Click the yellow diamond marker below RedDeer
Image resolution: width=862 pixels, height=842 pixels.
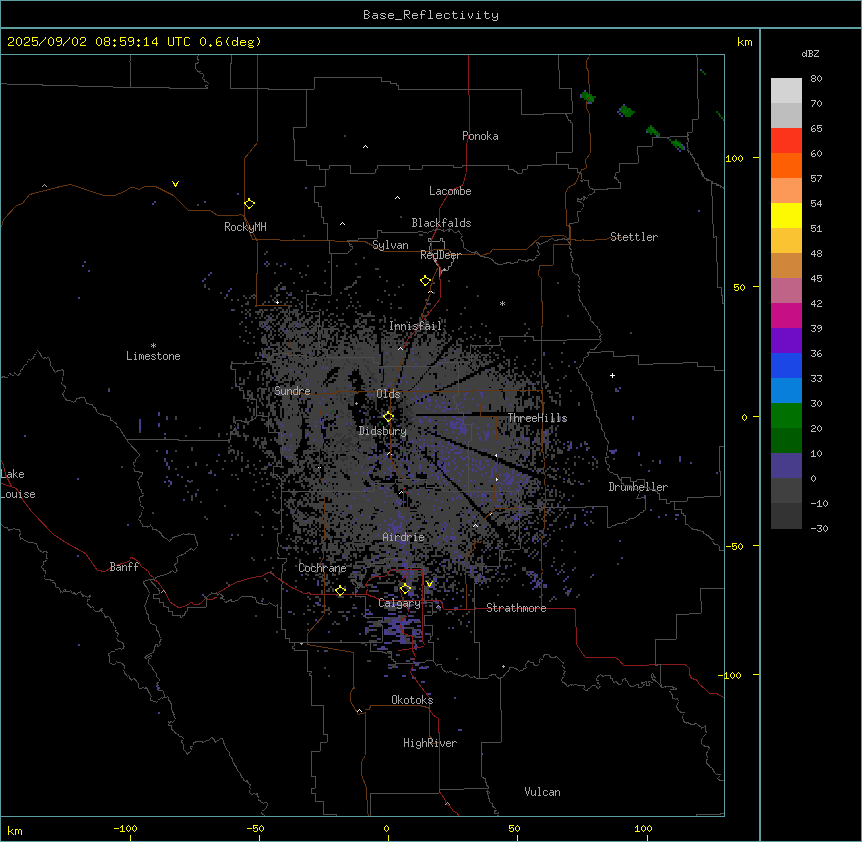coord(425,281)
